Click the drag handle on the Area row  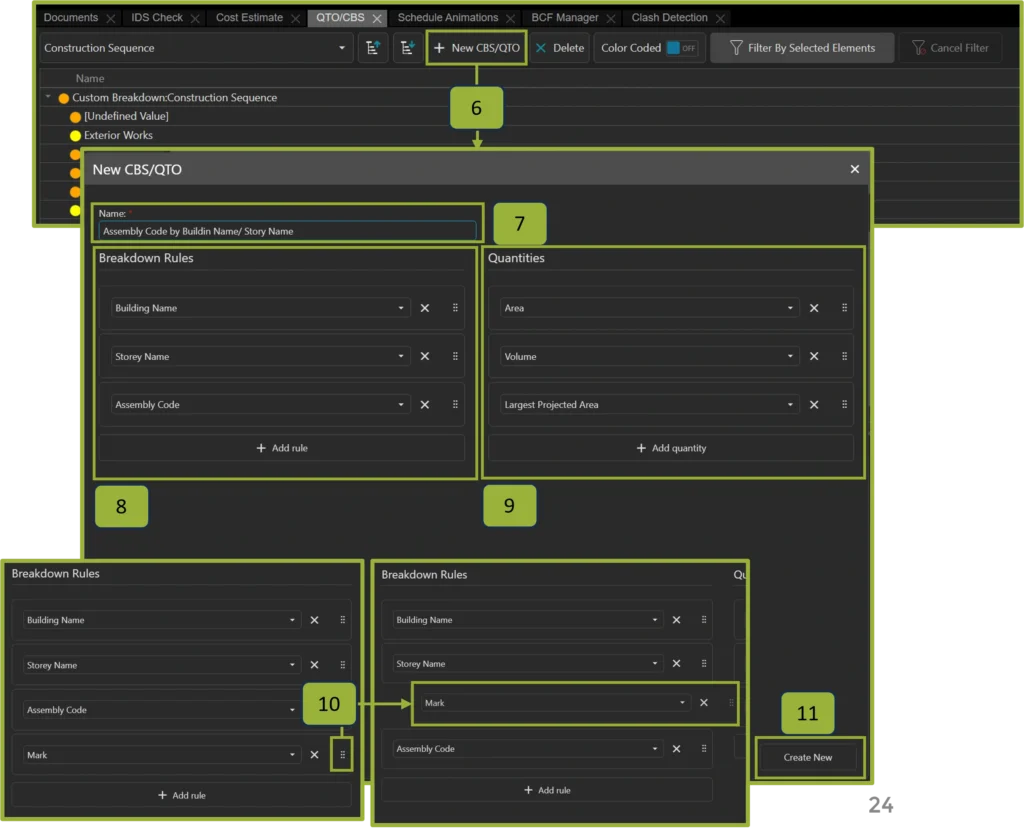point(844,308)
